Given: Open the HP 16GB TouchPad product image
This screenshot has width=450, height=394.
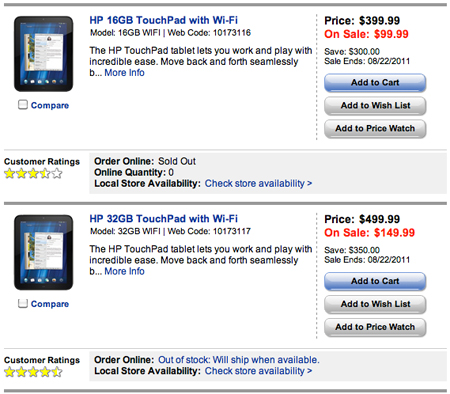Looking at the screenshot, I should tap(43, 54).
